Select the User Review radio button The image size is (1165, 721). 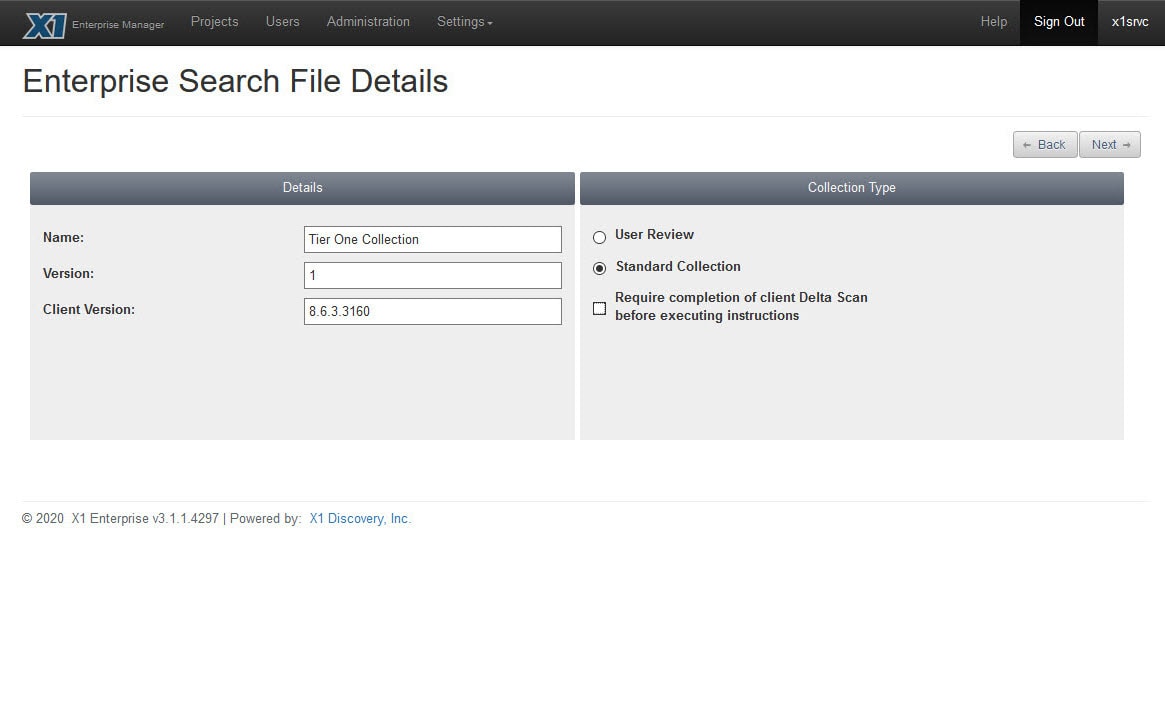pos(600,237)
